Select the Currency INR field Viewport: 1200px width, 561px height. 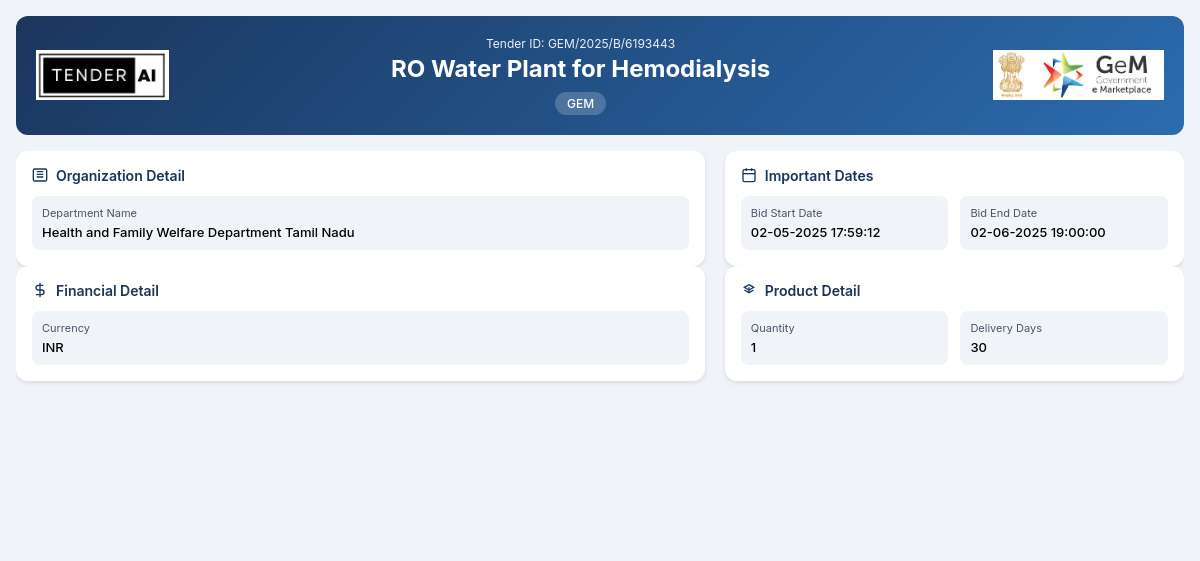pyautogui.click(x=360, y=338)
